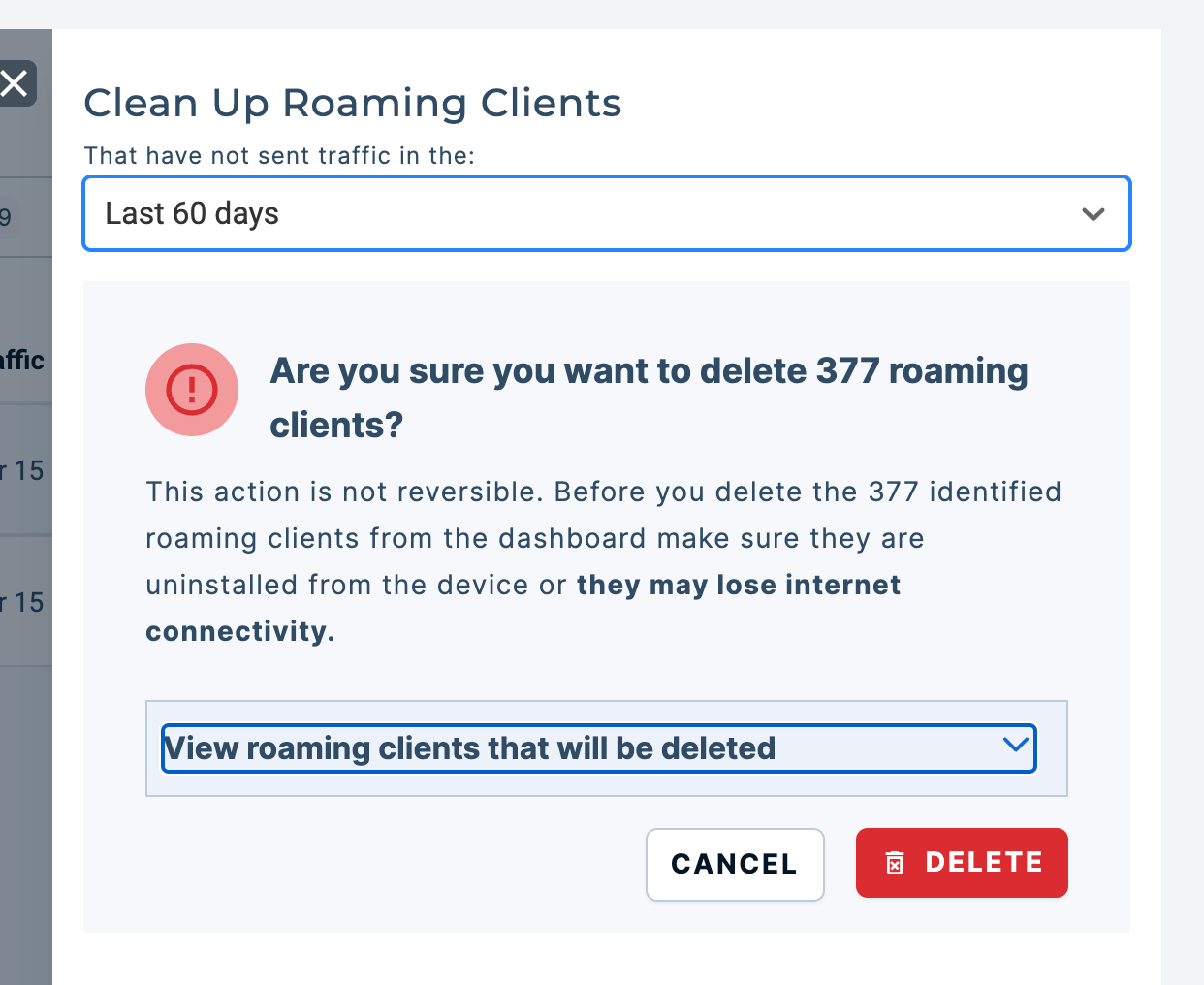This screenshot has height=985, width=1204.
Task: Select the second background row ending in 15
Action: tap(25, 602)
